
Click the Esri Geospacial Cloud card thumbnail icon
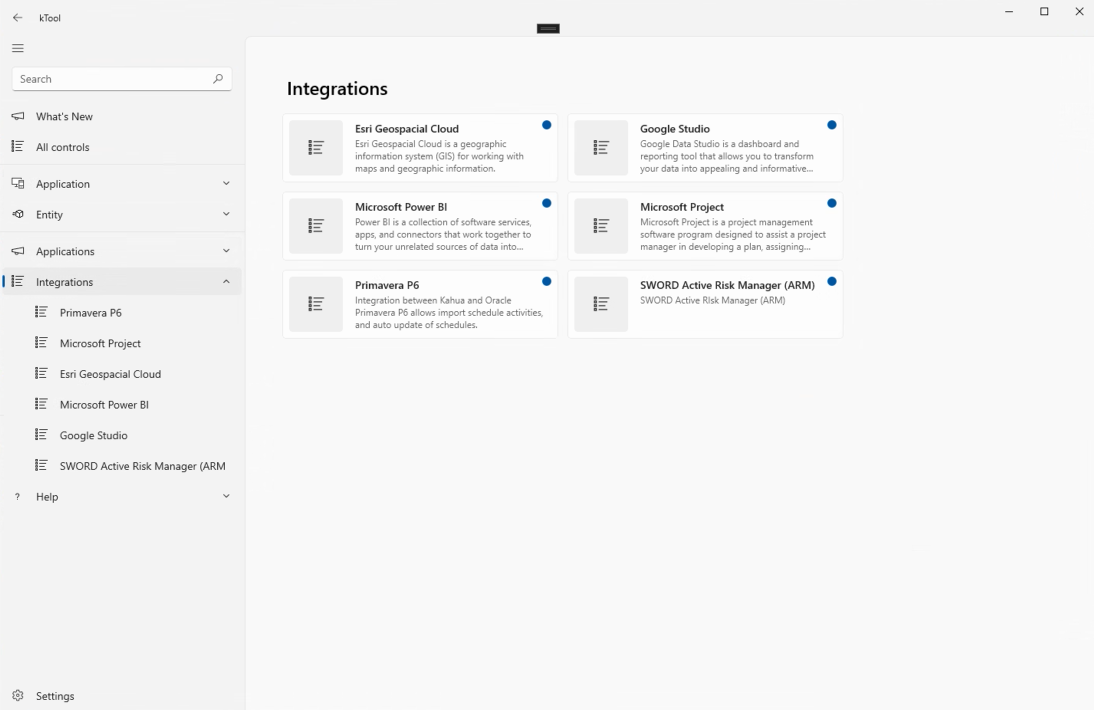(316, 148)
